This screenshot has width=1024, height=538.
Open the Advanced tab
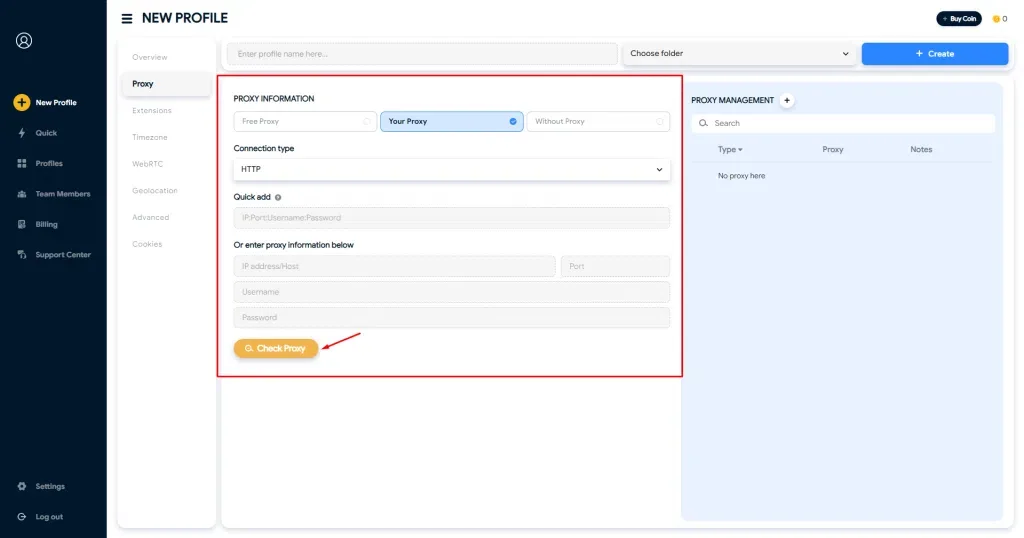coord(150,218)
